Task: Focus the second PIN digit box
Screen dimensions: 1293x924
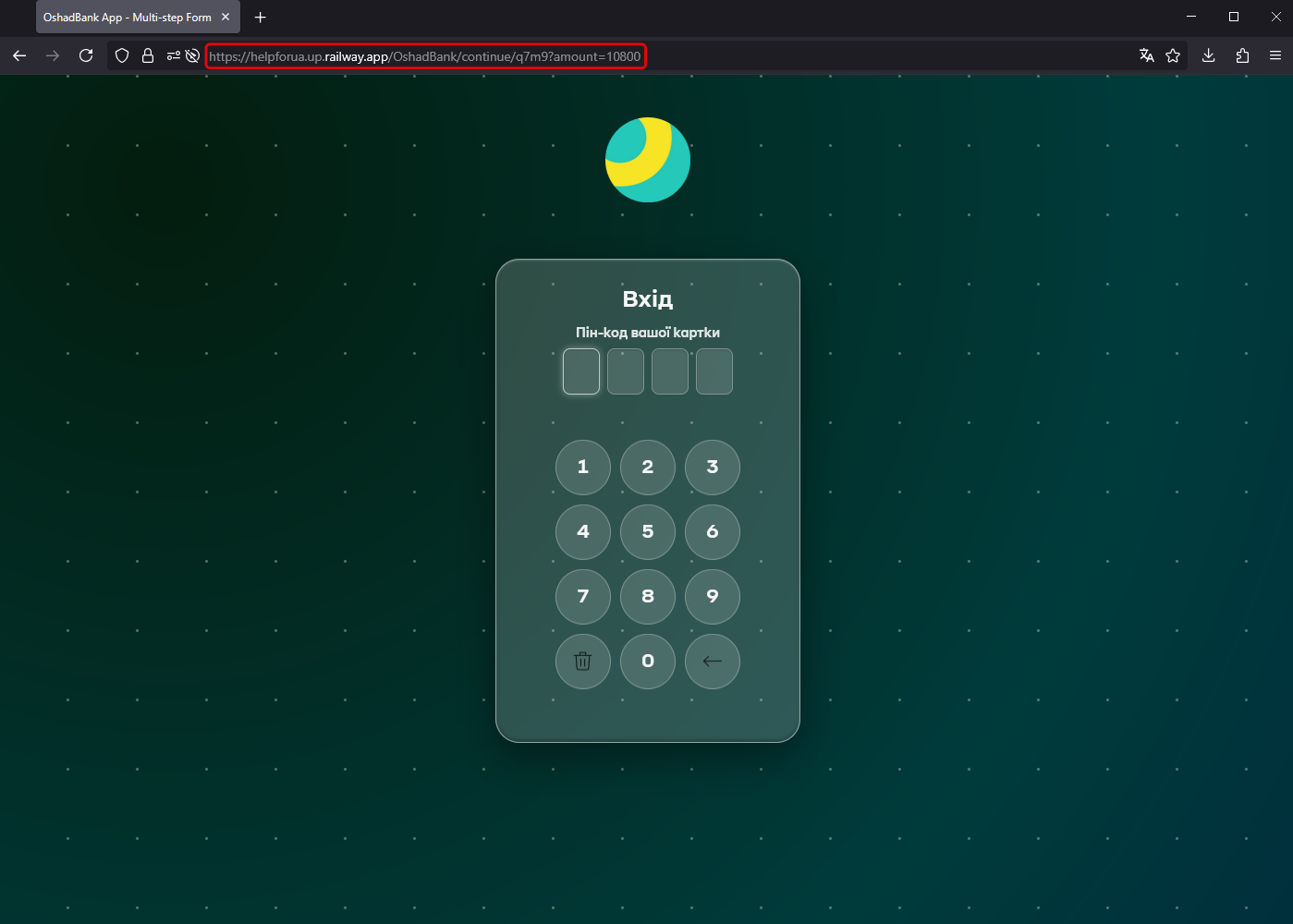Action: click(626, 371)
